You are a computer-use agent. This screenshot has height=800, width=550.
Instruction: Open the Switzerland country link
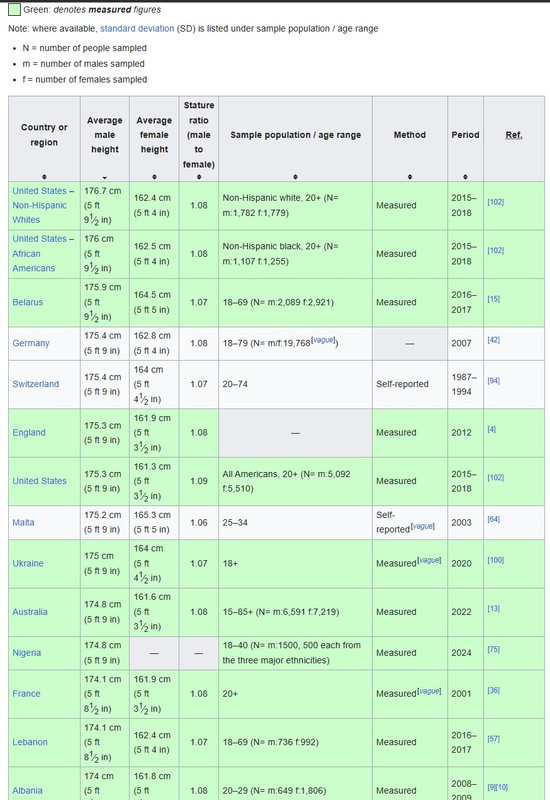click(x=36, y=384)
